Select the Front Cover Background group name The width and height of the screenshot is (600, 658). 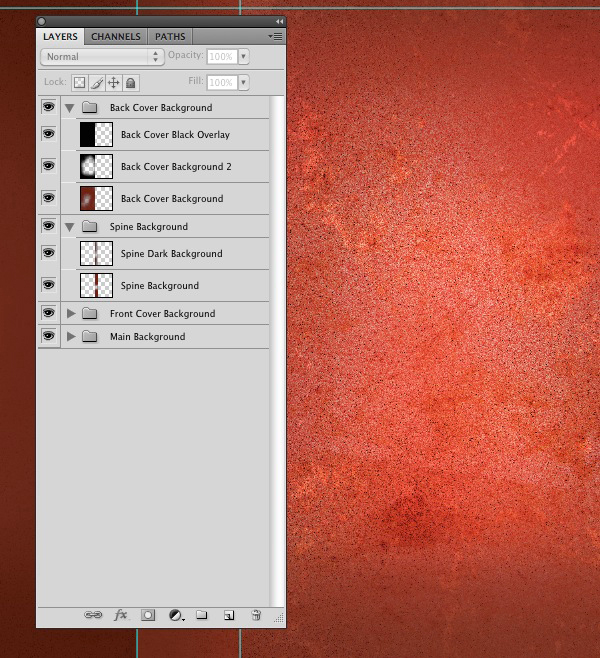[x=162, y=313]
